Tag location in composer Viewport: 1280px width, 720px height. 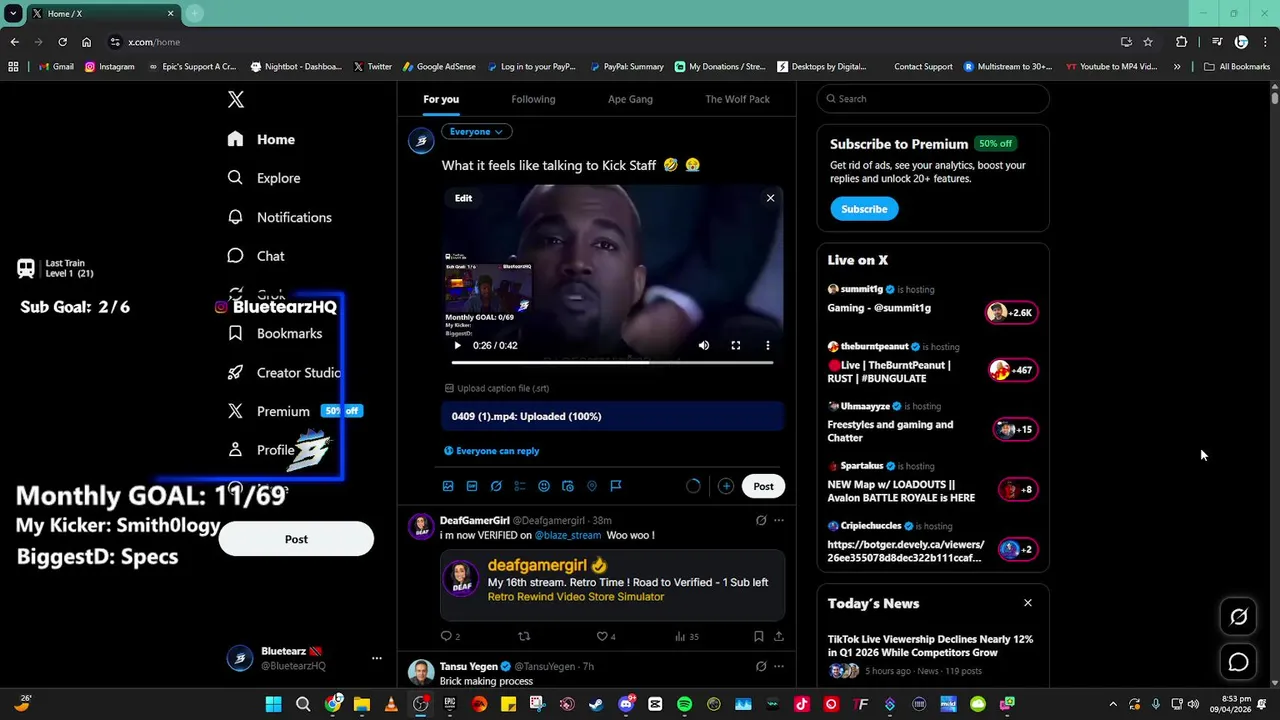pos(592,486)
